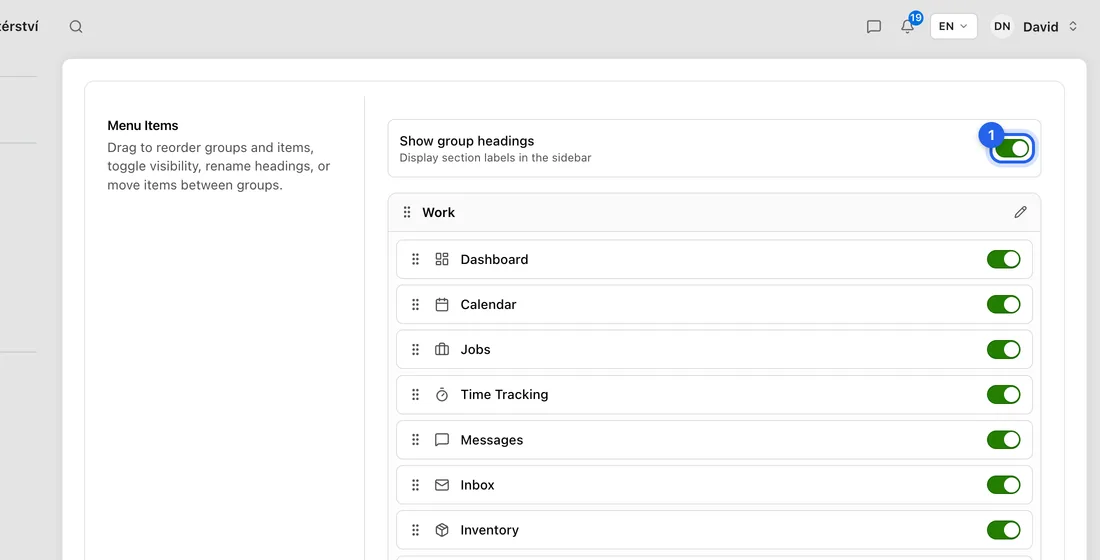Click the Dashboard item label
1100x560 pixels.
pyautogui.click(x=494, y=259)
